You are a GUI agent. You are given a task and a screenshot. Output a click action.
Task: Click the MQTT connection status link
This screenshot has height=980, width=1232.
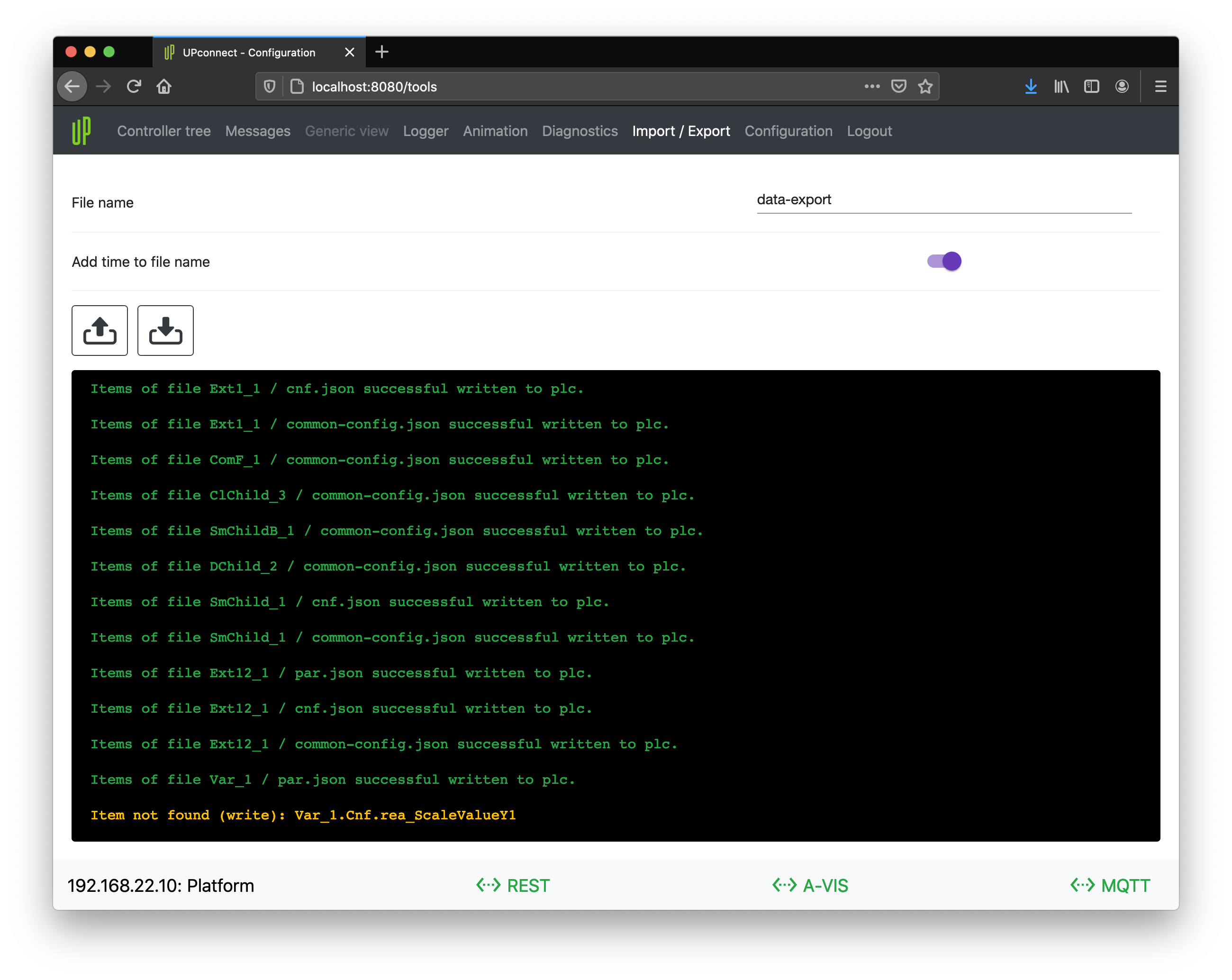tap(1110, 885)
